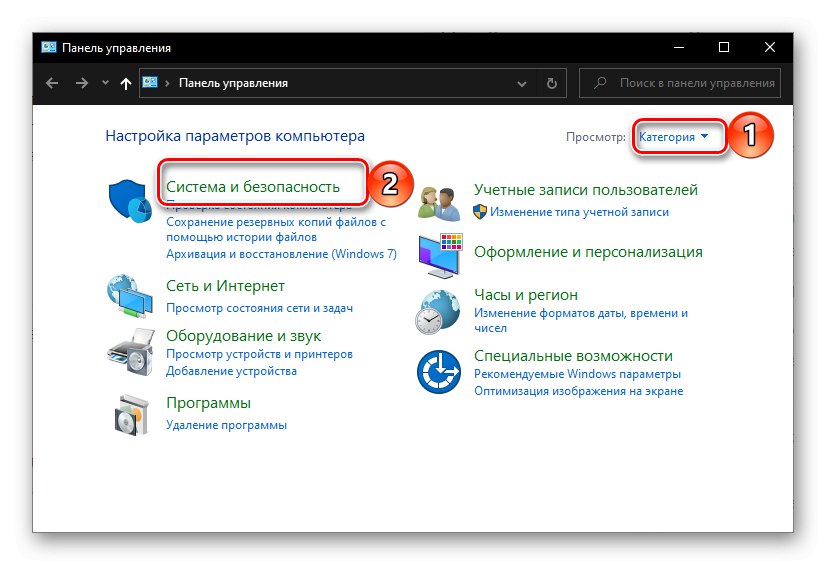
Task: Click Панель управления breadcrumb in address bar
Action: point(233,83)
